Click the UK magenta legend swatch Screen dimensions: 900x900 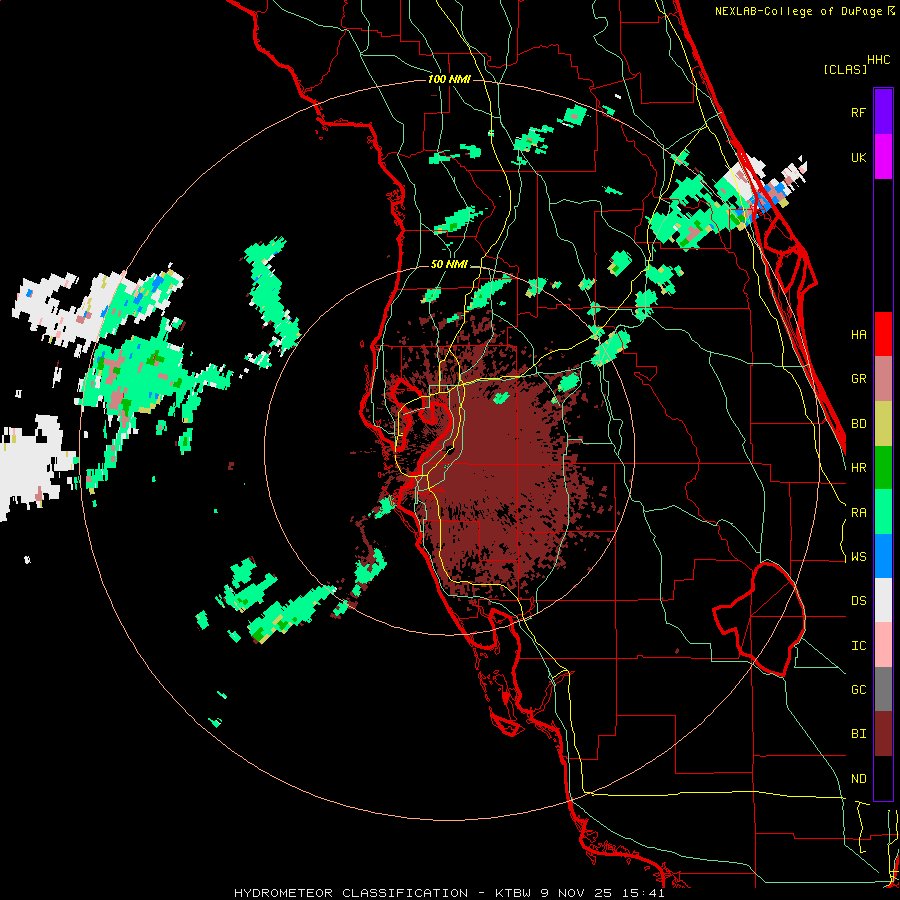pos(883,156)
